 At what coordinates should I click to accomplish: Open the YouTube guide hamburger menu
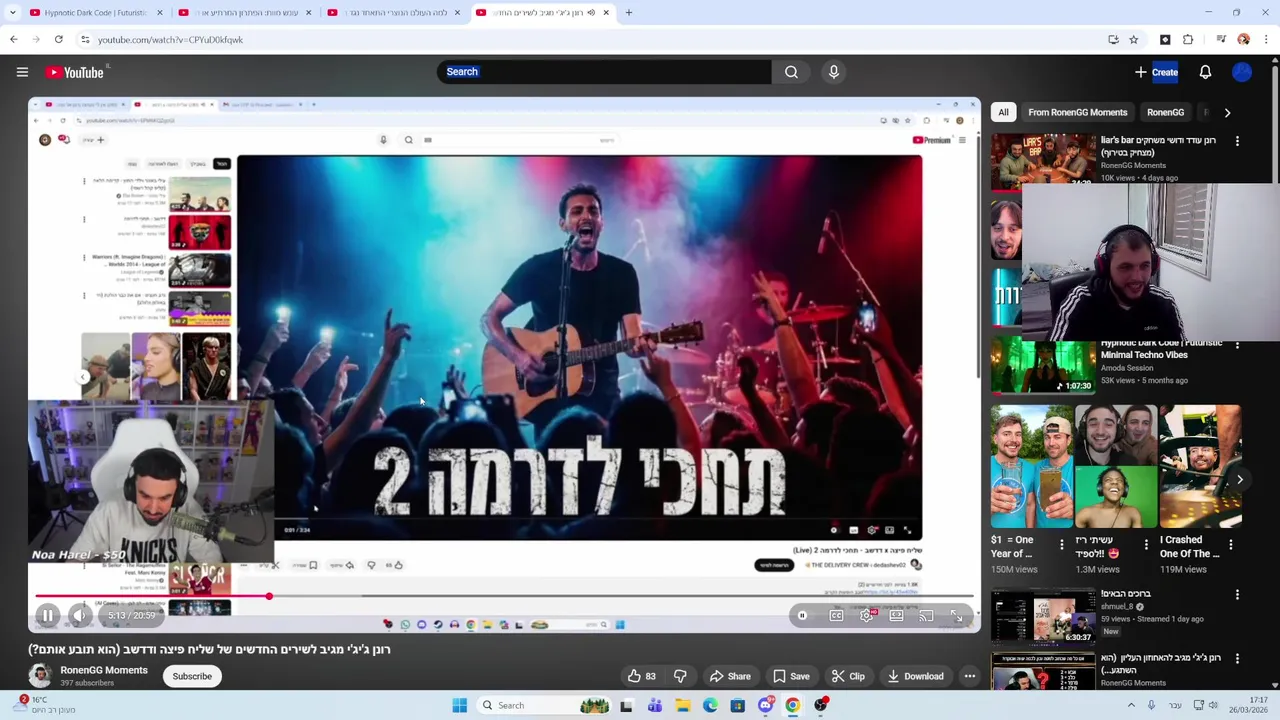pyautogui.click(x=22, y=72)
